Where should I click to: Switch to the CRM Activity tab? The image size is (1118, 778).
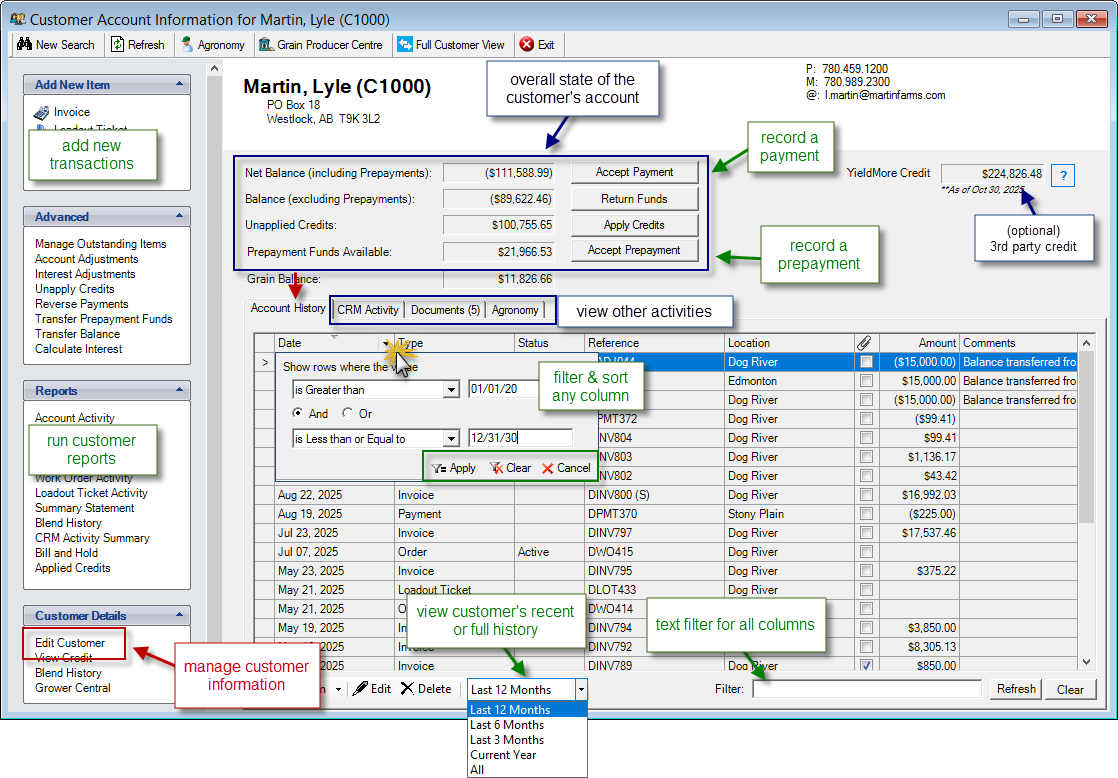pos(368,310)
